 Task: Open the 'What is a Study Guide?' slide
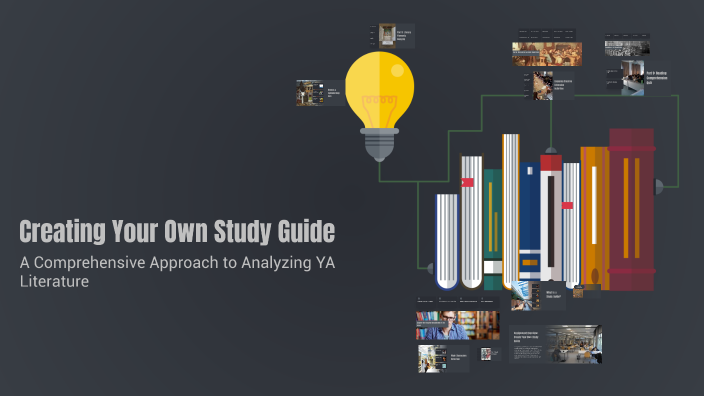[538, 295]
